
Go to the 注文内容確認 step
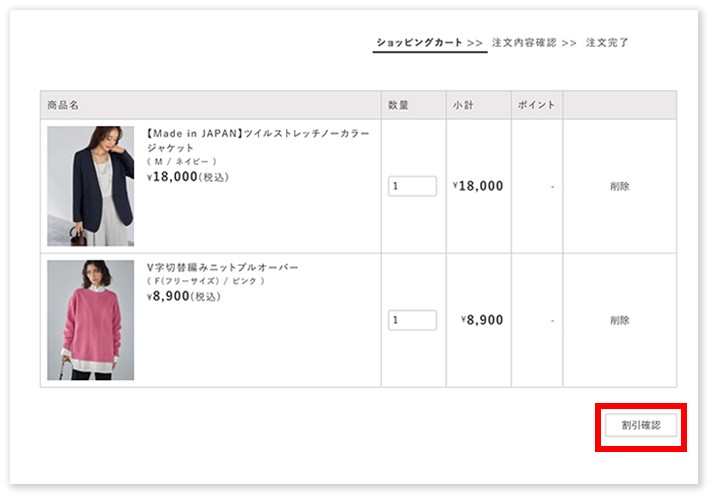tap(524, 43)
